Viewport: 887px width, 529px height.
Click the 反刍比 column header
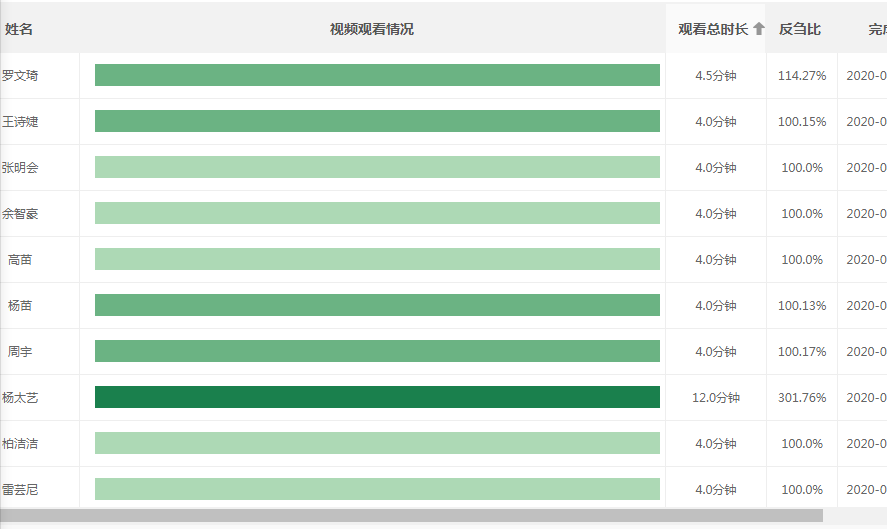800,29
